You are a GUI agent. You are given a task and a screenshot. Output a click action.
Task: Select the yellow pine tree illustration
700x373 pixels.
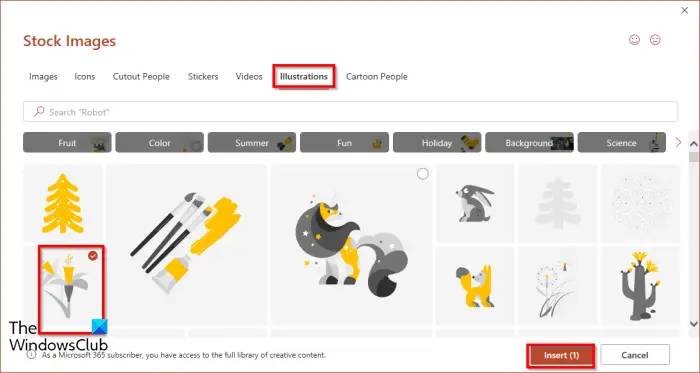coord(63,203)
